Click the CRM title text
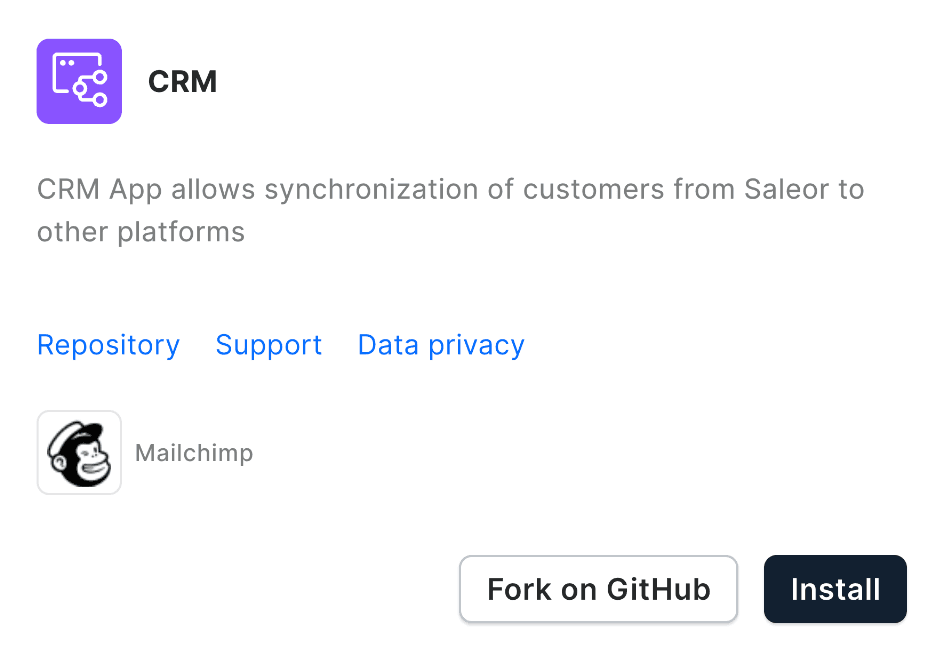Screen dimensions: 939x661 182,81
